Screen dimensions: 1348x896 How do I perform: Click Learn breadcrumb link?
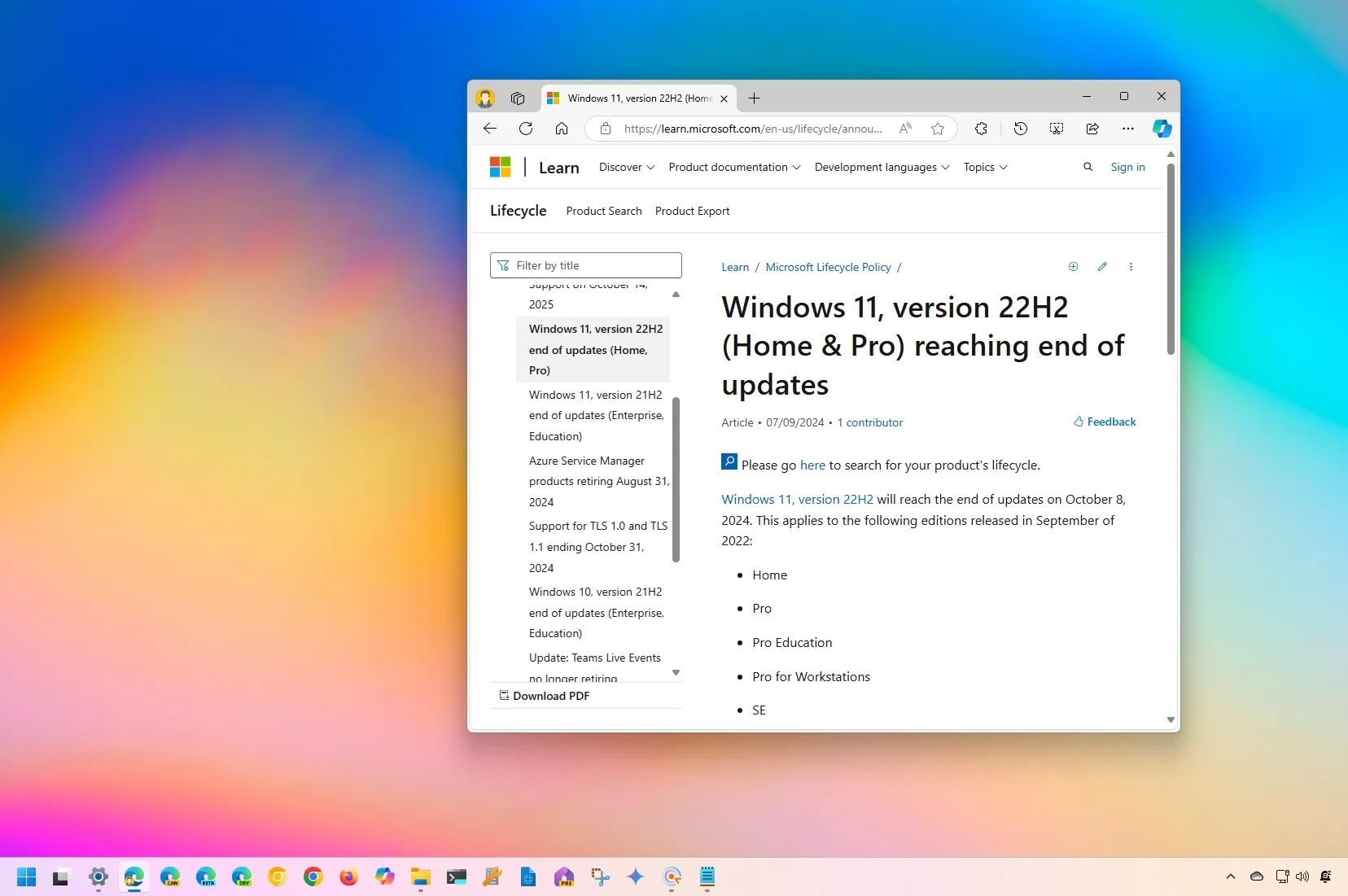(735, 267)
